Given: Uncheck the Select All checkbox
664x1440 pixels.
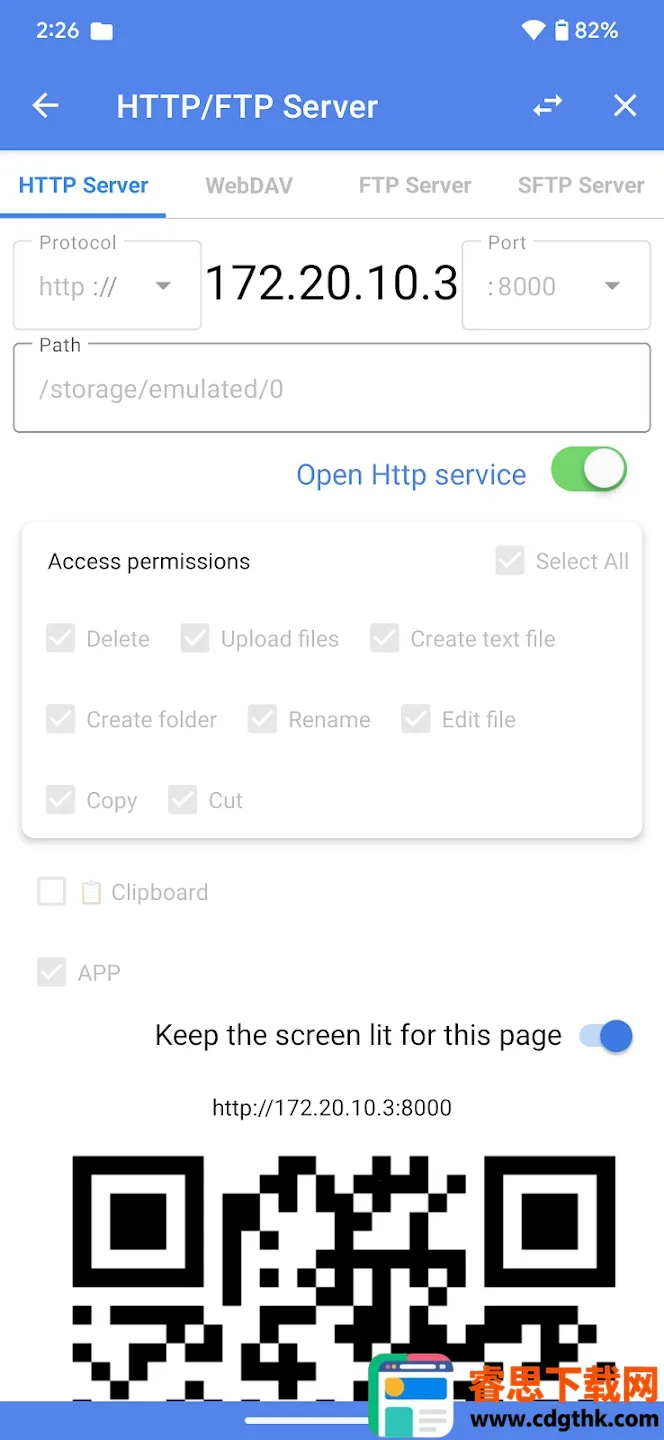Looking at the screenshot, I should pos(510,561).
